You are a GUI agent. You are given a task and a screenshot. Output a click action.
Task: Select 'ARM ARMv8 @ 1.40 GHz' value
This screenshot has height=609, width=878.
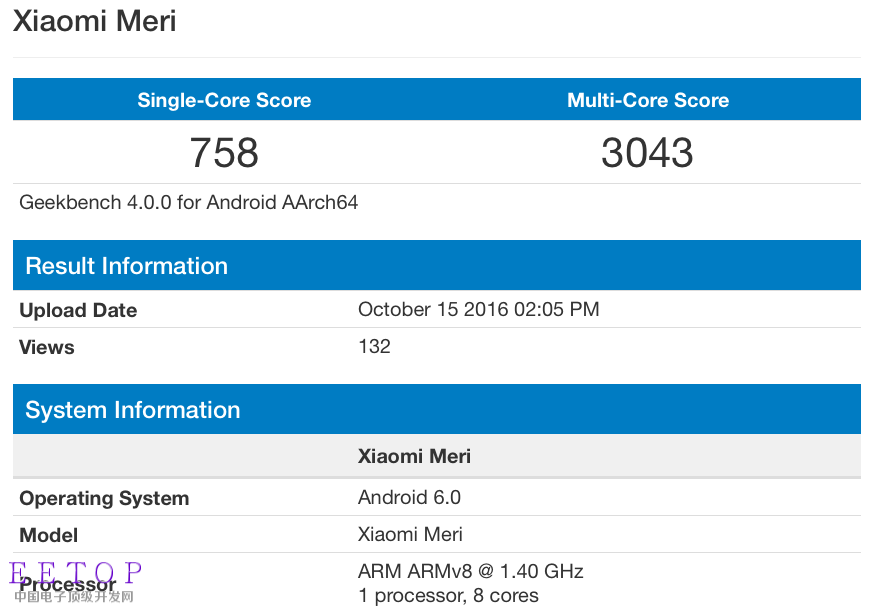point(471,571)
